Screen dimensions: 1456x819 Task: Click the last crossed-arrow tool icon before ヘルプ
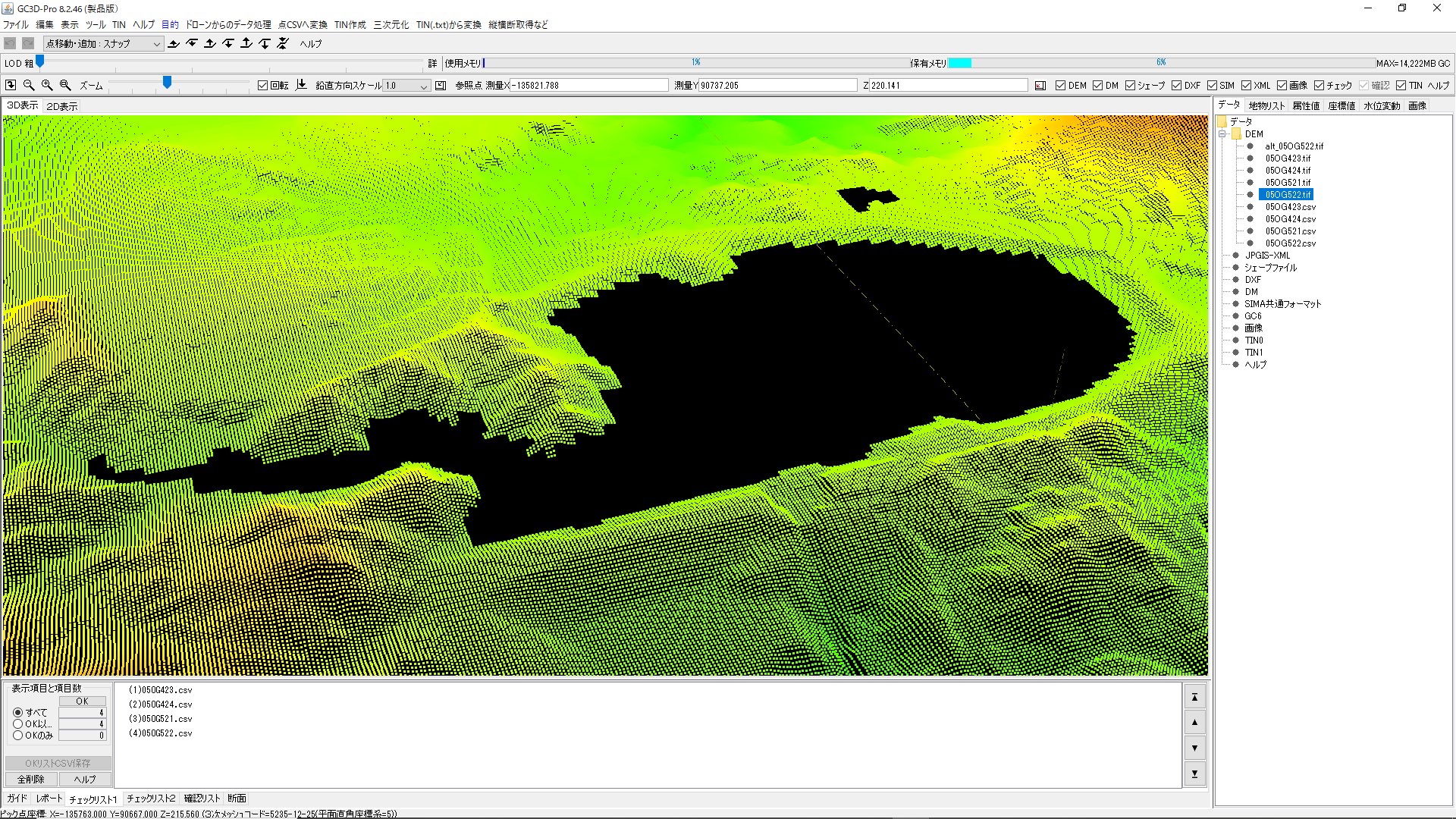coord(283,44)
